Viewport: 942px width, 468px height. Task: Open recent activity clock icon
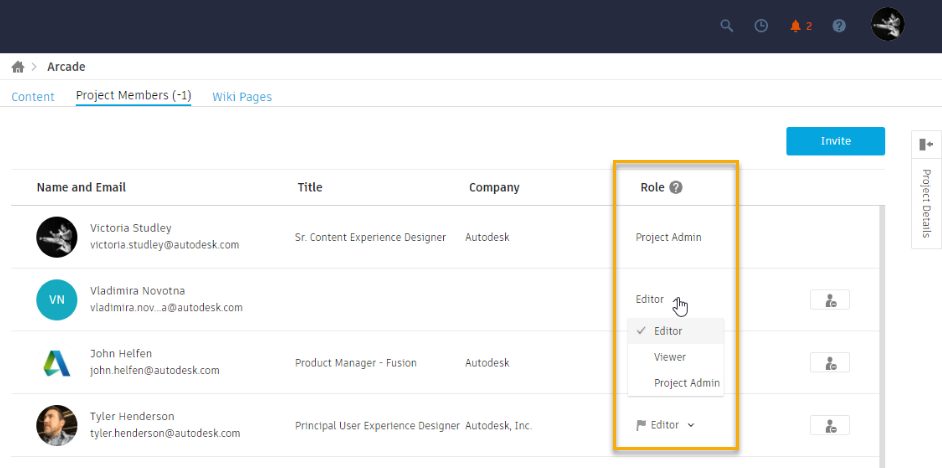[761, 26]
